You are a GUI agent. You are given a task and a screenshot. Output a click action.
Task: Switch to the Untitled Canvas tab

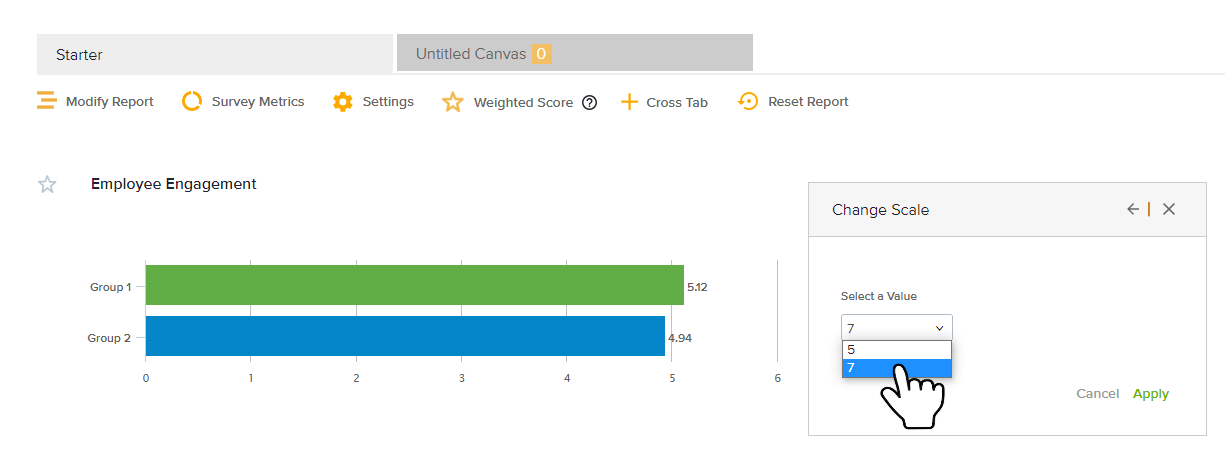(x=470, y=54)
